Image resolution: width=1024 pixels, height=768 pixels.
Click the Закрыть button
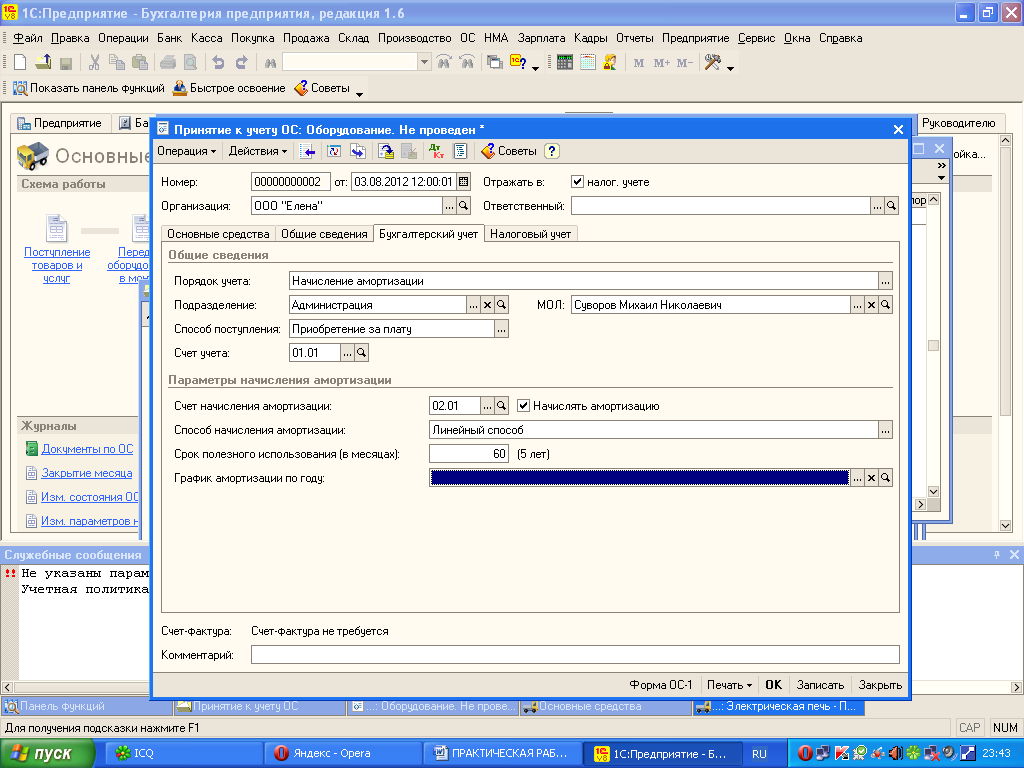pos(880,685)
